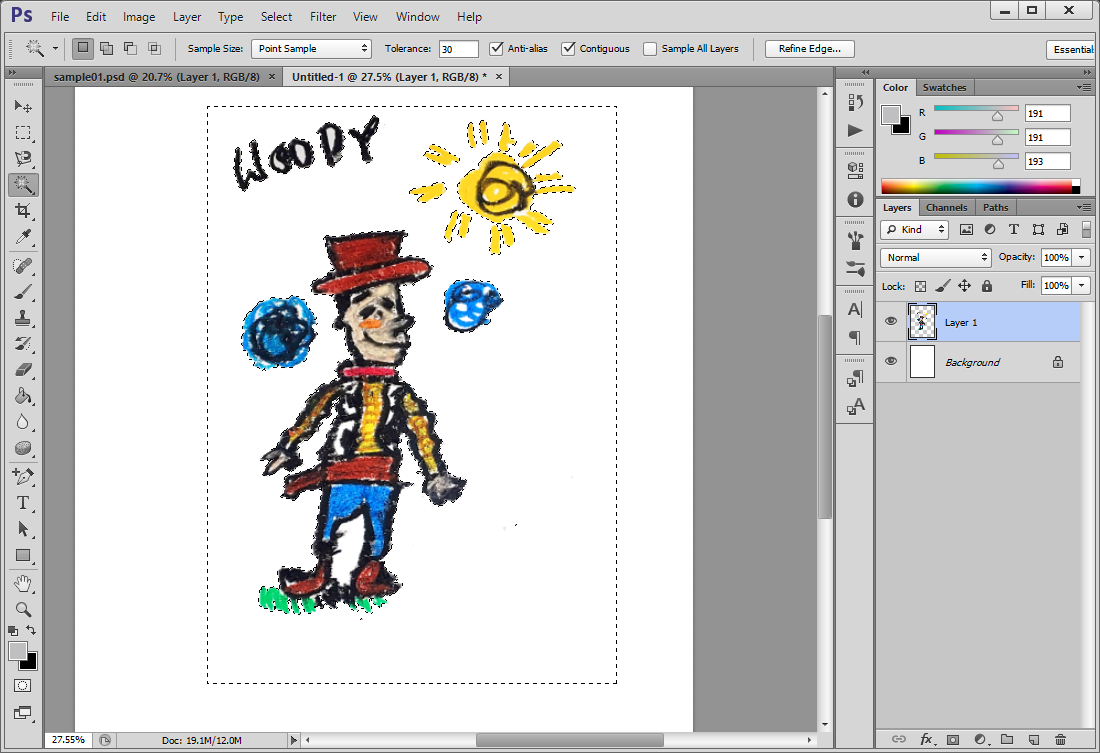The image size is (1100, 753).
Task: Select the Lasso tool
Action: (x=23, y=159)
